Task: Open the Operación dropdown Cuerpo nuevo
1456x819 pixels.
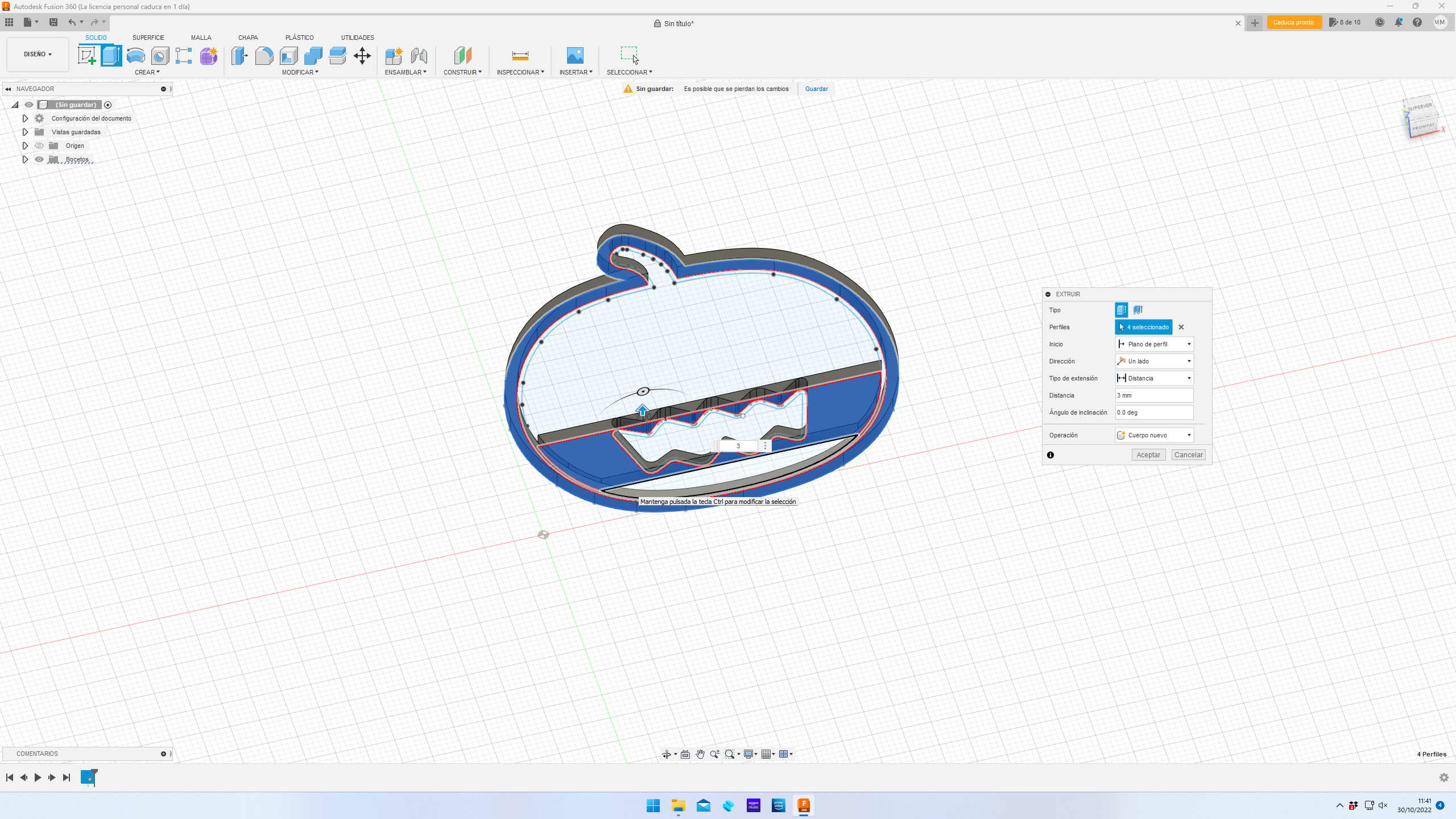Action: click(1153, 435)
